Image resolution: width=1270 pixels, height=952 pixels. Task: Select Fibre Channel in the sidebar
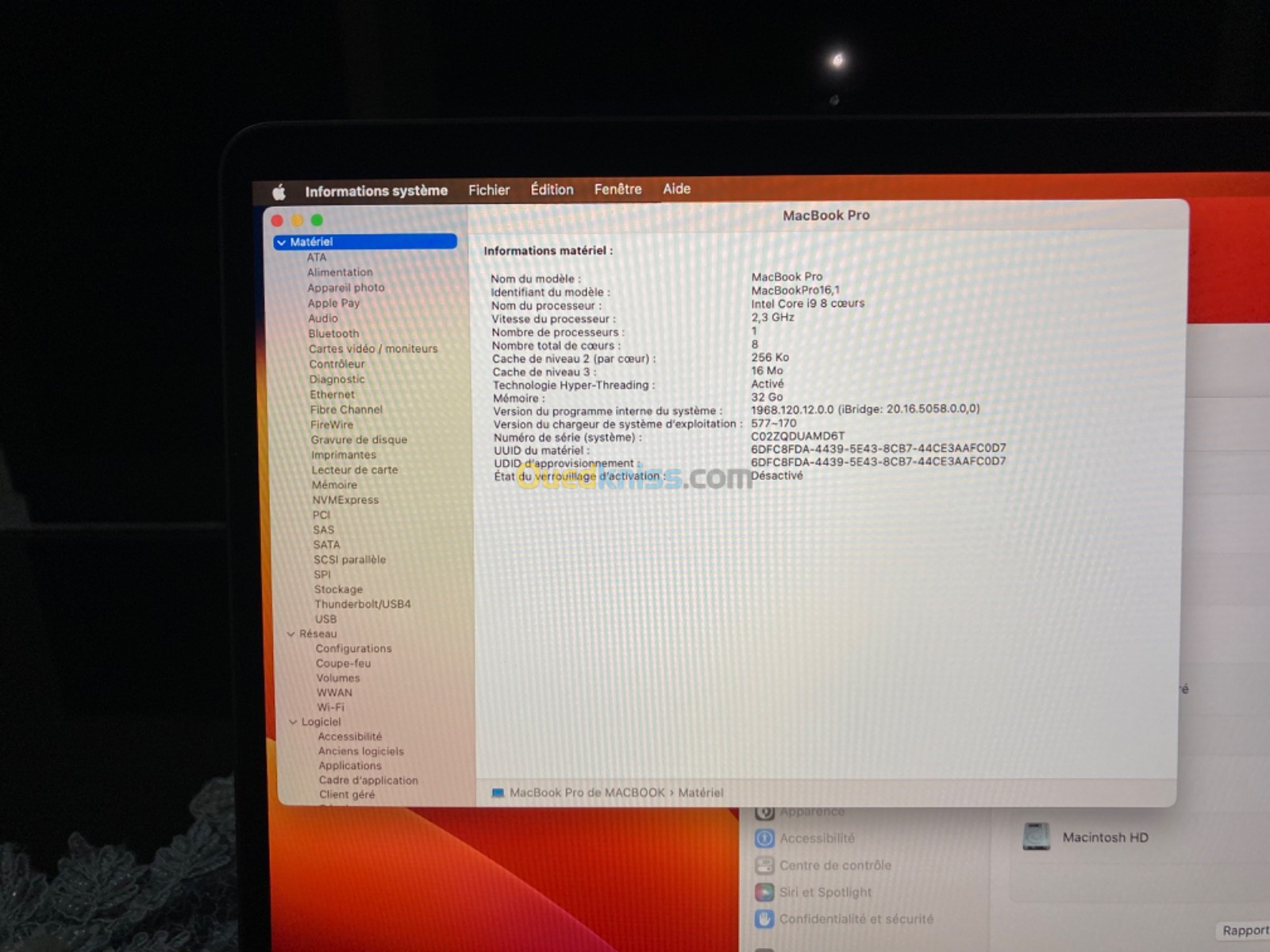[346, 409]
